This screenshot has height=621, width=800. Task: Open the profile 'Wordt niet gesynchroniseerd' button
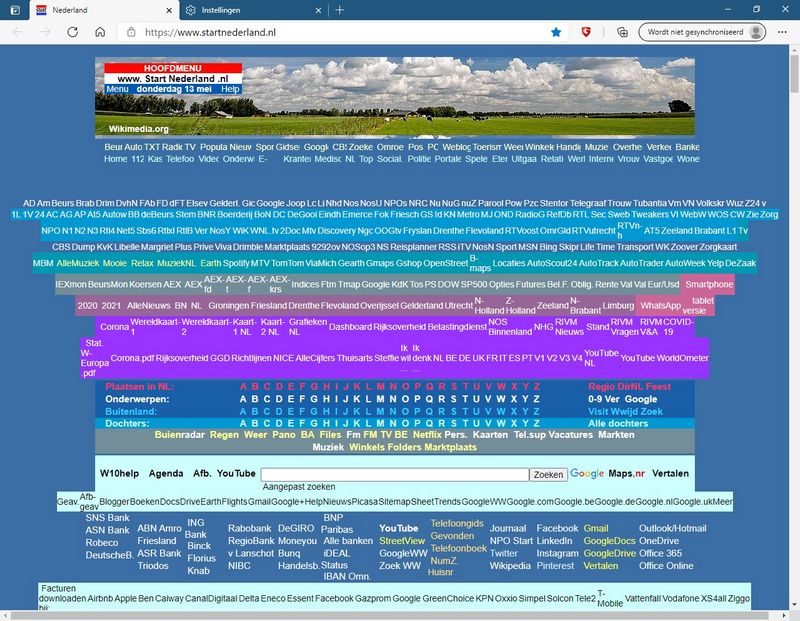[702, 32]
